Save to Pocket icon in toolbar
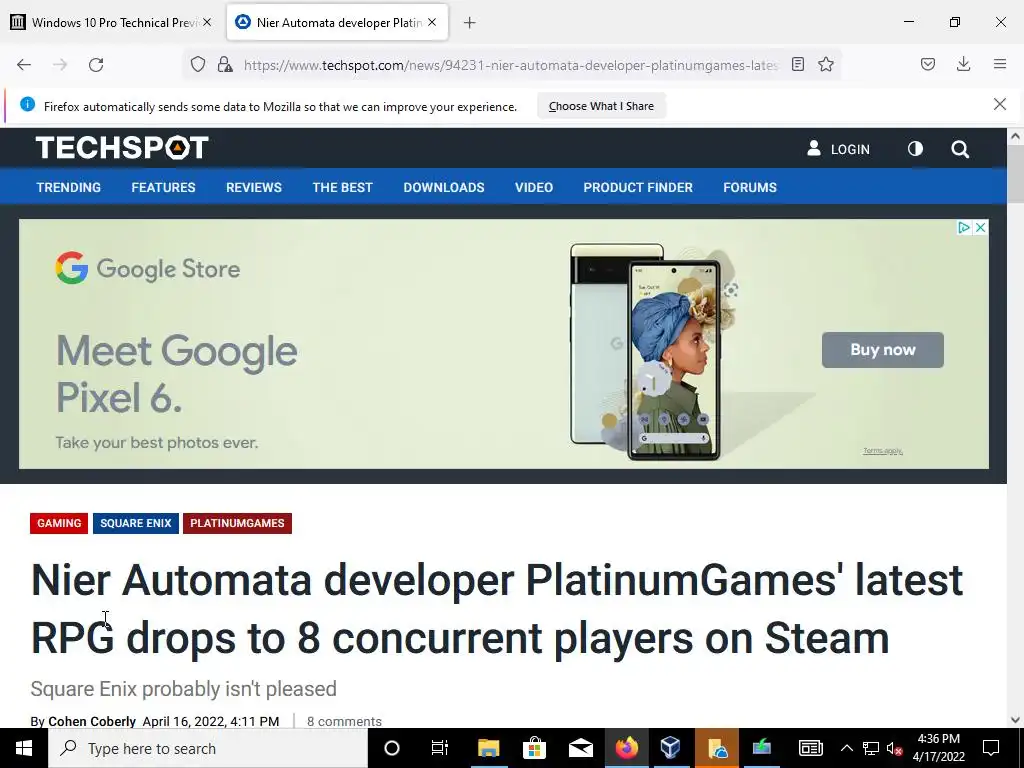Viewport: 1024px width, 768px height. point(928,64)
